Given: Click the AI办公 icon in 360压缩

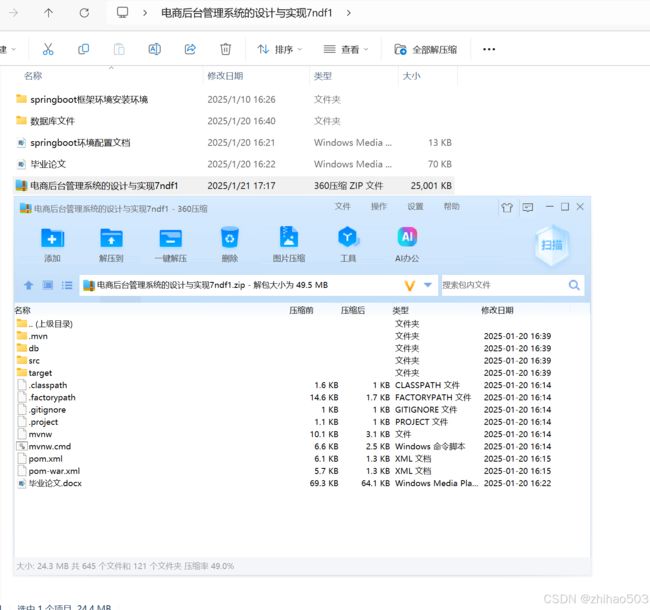Looking at the screenshot, I should pyautogui.click(x=407, y=244).
